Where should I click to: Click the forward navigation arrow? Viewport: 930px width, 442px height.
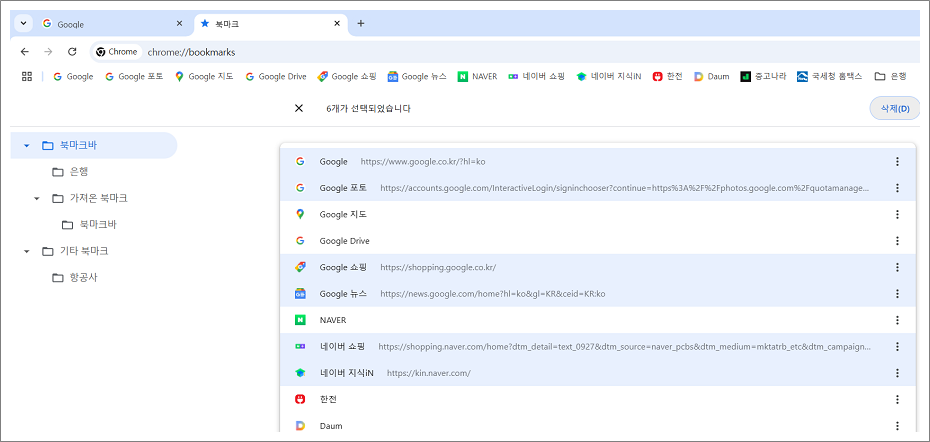pos(48,52)
